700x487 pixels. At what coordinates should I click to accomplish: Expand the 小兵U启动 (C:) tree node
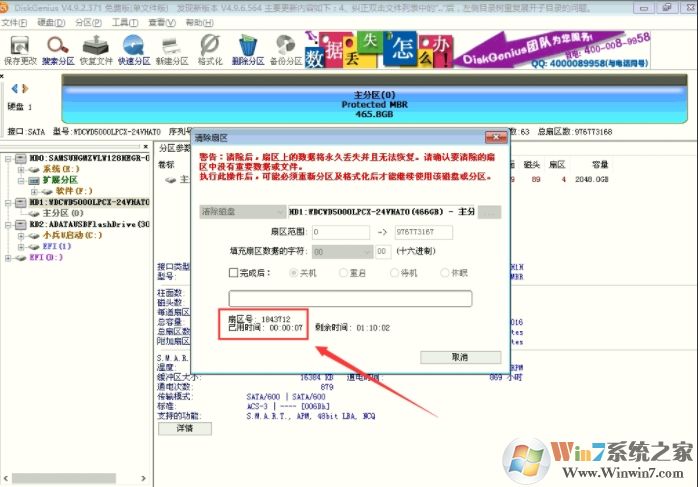click(21, 236)
